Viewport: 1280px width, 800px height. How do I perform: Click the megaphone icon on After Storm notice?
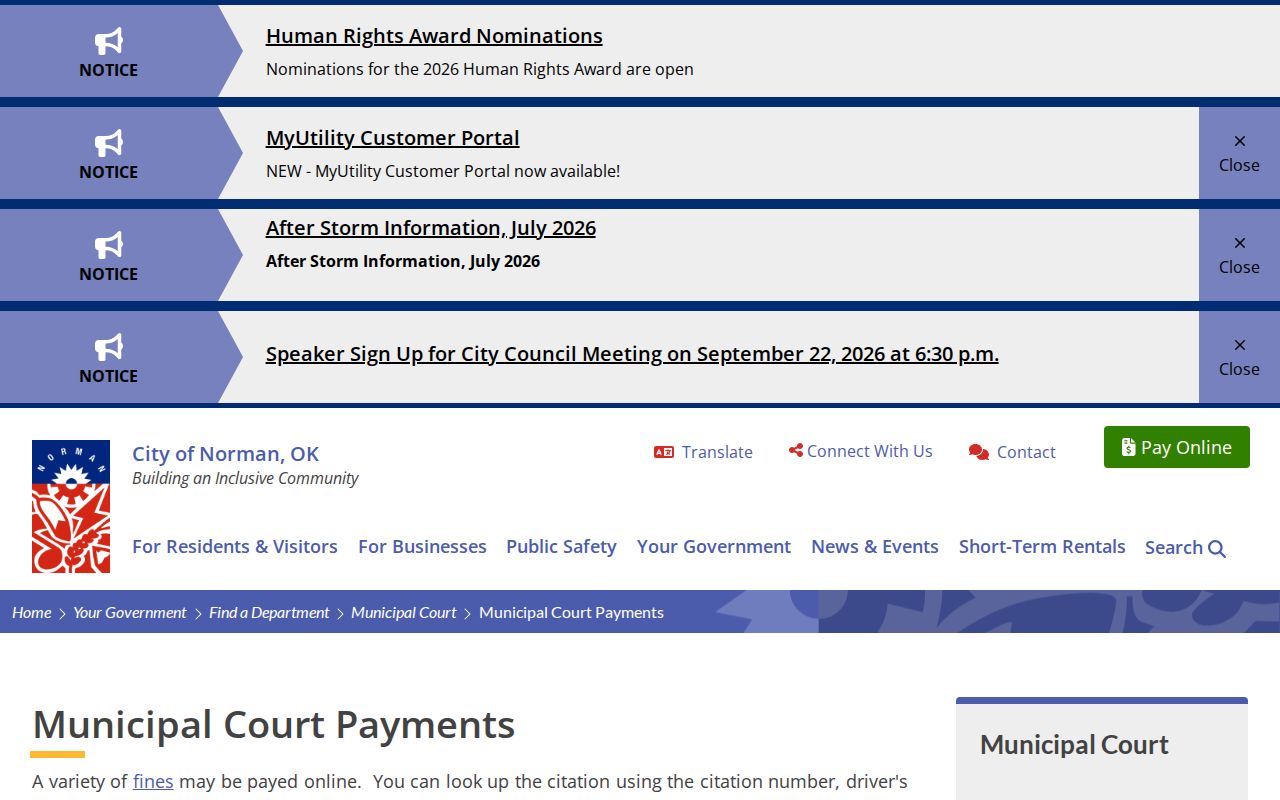(x=109, y=245)
